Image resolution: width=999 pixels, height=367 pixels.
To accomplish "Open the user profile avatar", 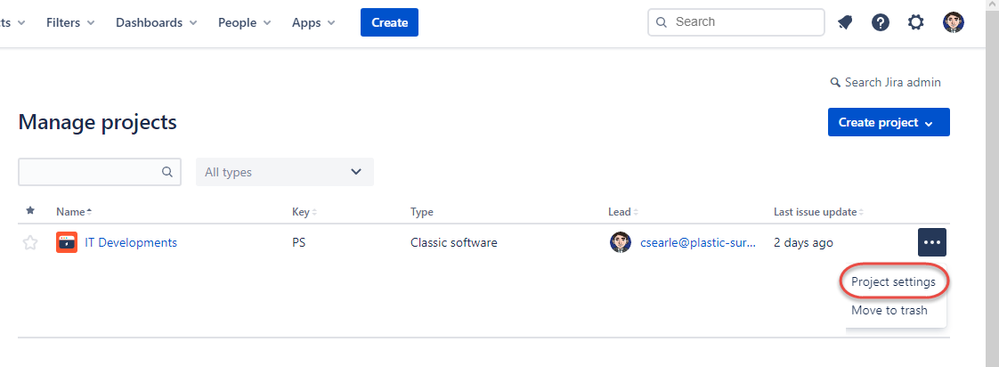I will tap(953, 22).
